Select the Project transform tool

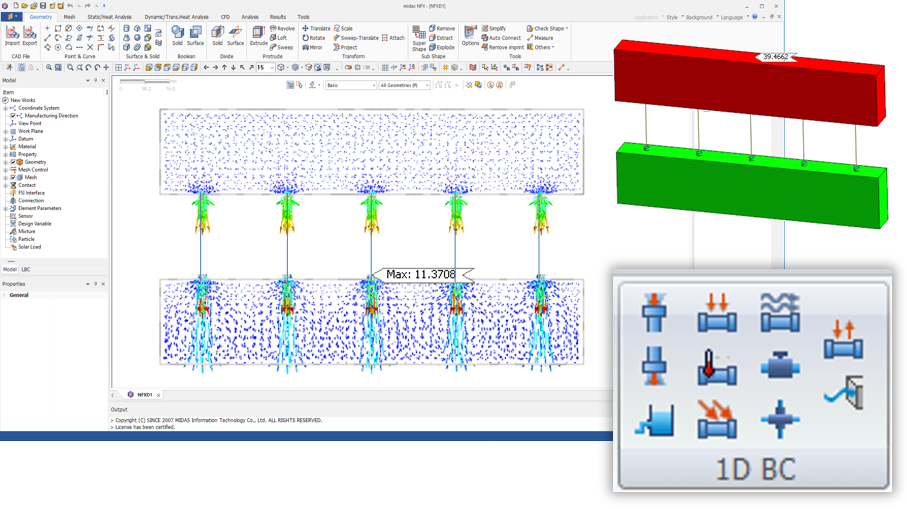(345, 47)
